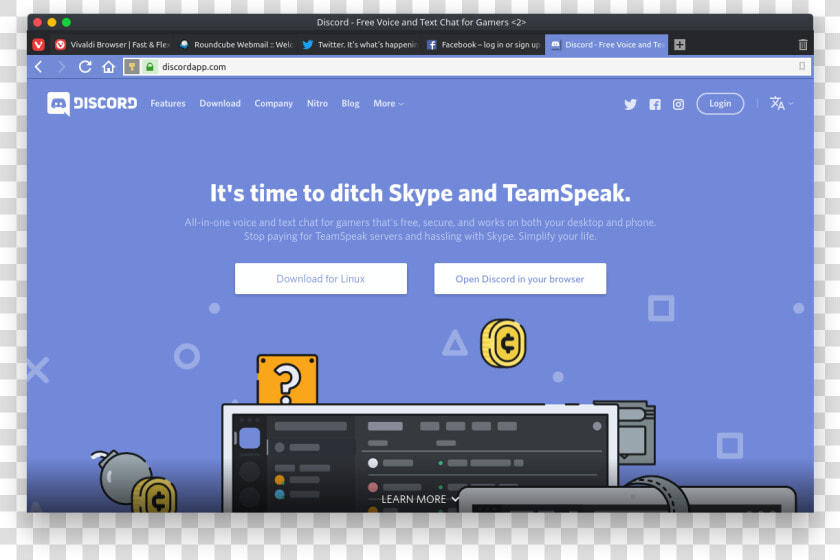Switch to the Twitter tab
This screenshot has width=840, height=560.
tap(359, 45)
